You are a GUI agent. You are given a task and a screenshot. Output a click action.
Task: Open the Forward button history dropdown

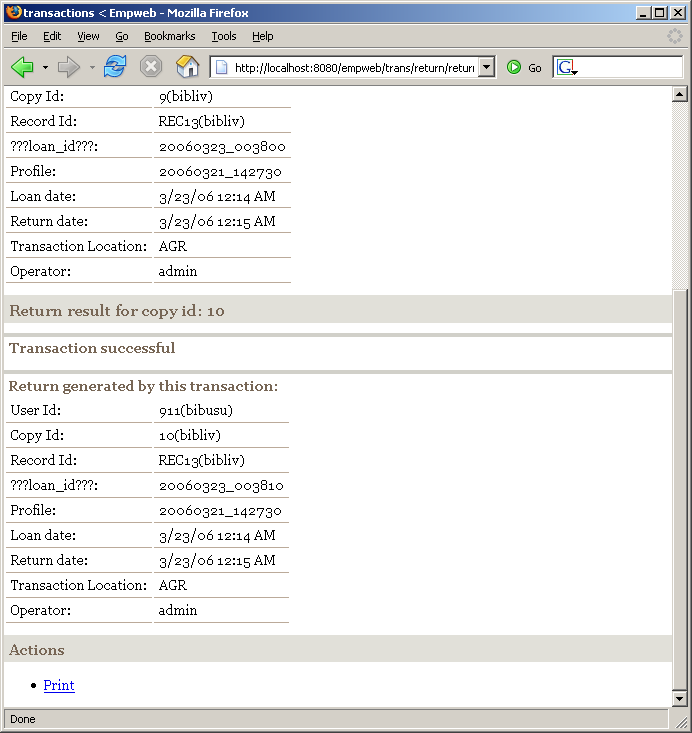(x=92, y=68)
